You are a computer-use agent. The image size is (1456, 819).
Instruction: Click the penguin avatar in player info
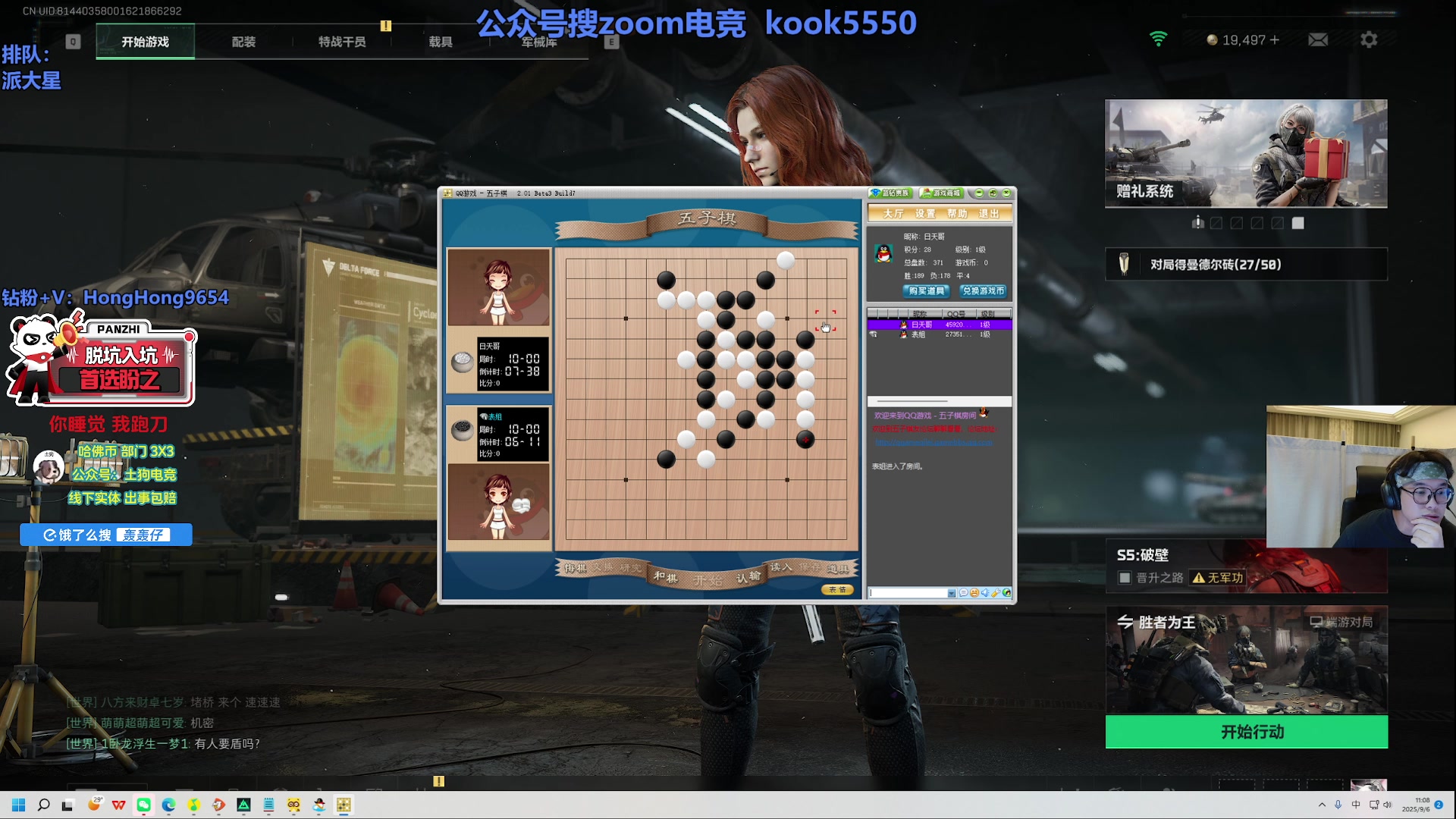click(x=883, y=253)
